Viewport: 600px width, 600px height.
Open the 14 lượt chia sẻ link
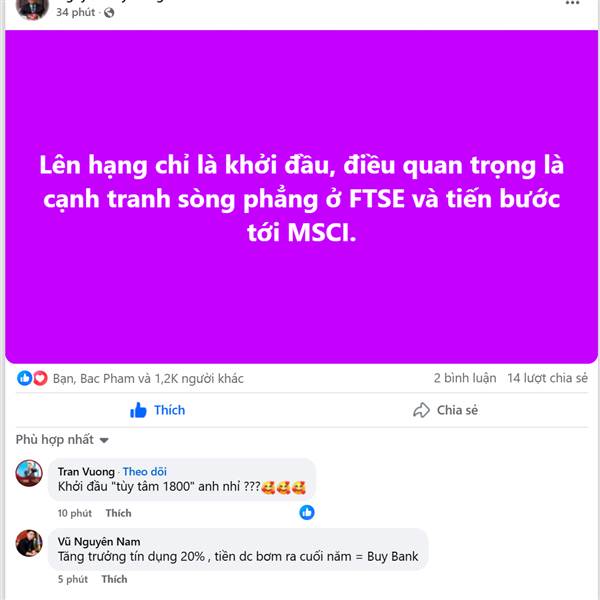pos(548,378)
